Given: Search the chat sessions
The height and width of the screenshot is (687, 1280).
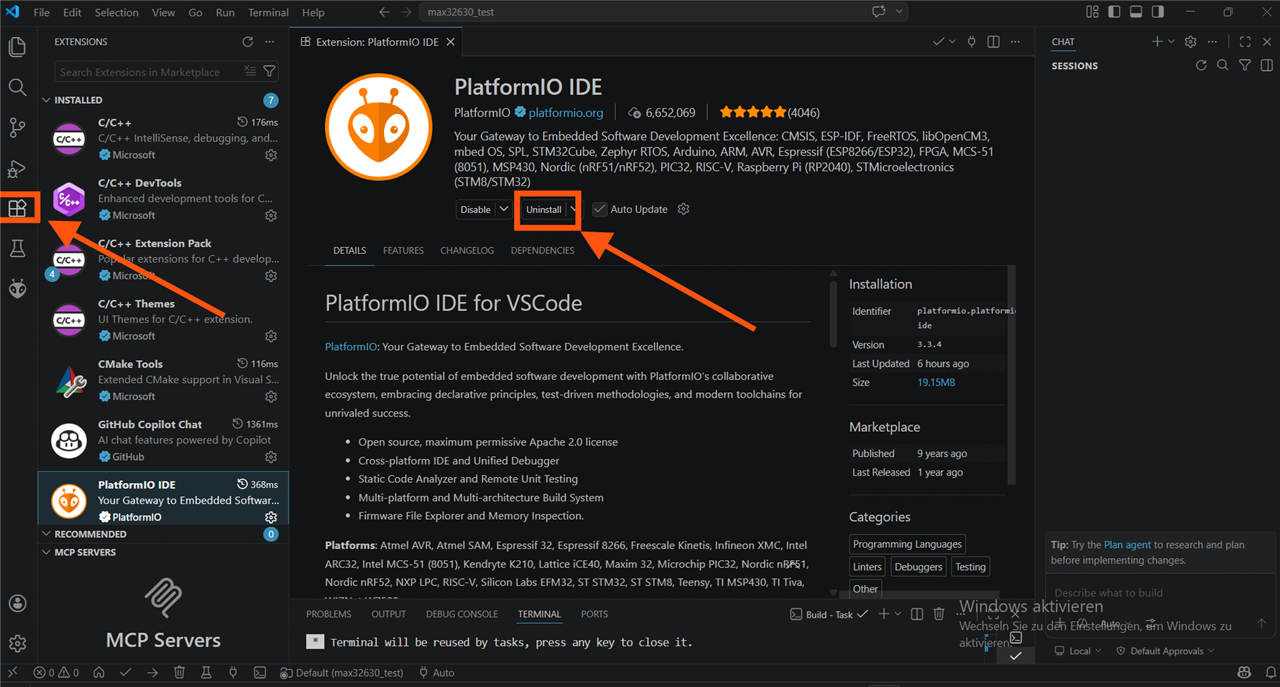Looking at the screenshot, I should [1223, 65].
